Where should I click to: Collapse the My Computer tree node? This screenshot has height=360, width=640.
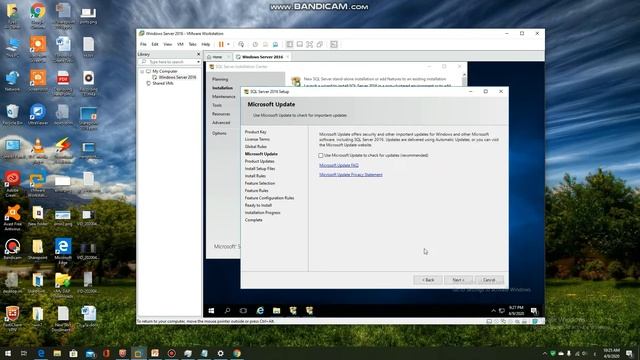pos(142,71)
